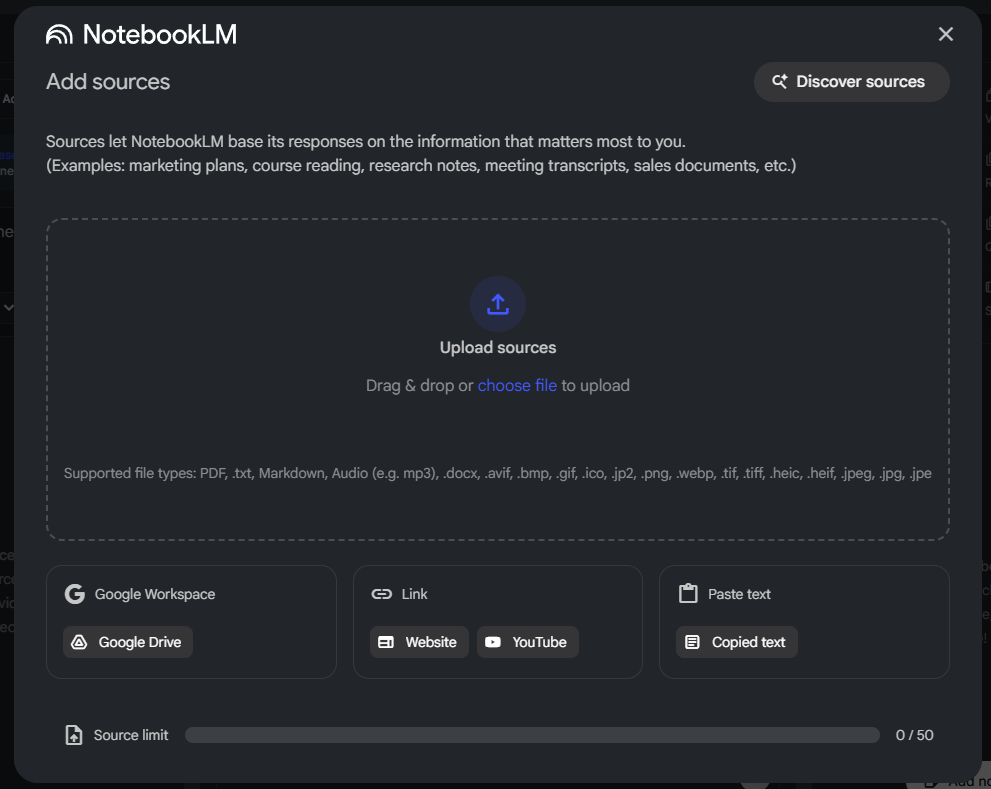Add a Website link as a source
The image size is (991, 789).
point(419,642)
